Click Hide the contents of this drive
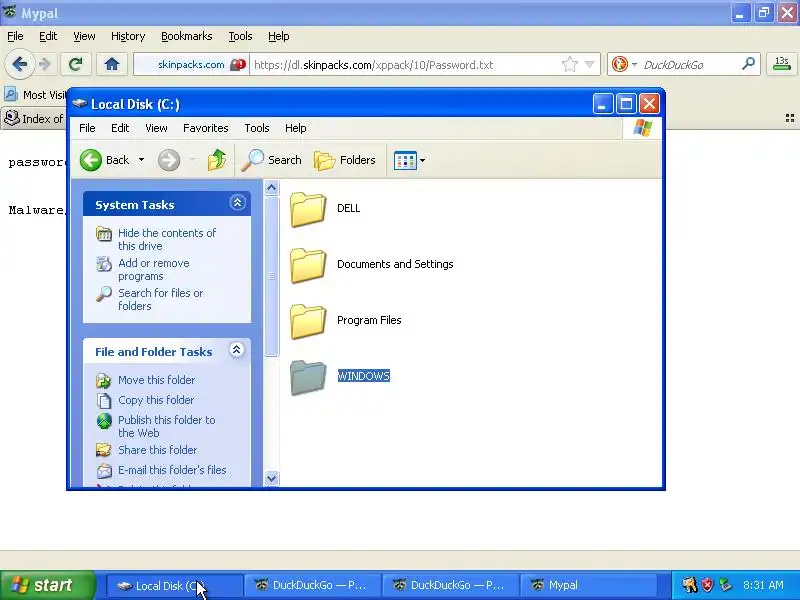Image resolution: width=800 pixels, height=600 pixels. 167,239
